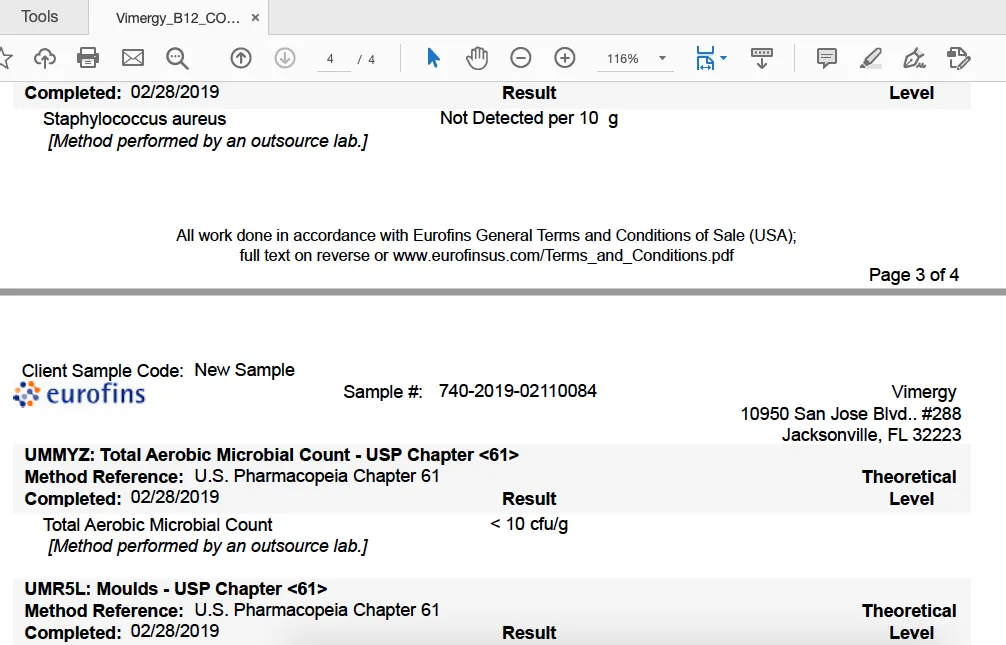The image size is (1006, 645).
Task: Click the current page number field
Action: [330, 59]
